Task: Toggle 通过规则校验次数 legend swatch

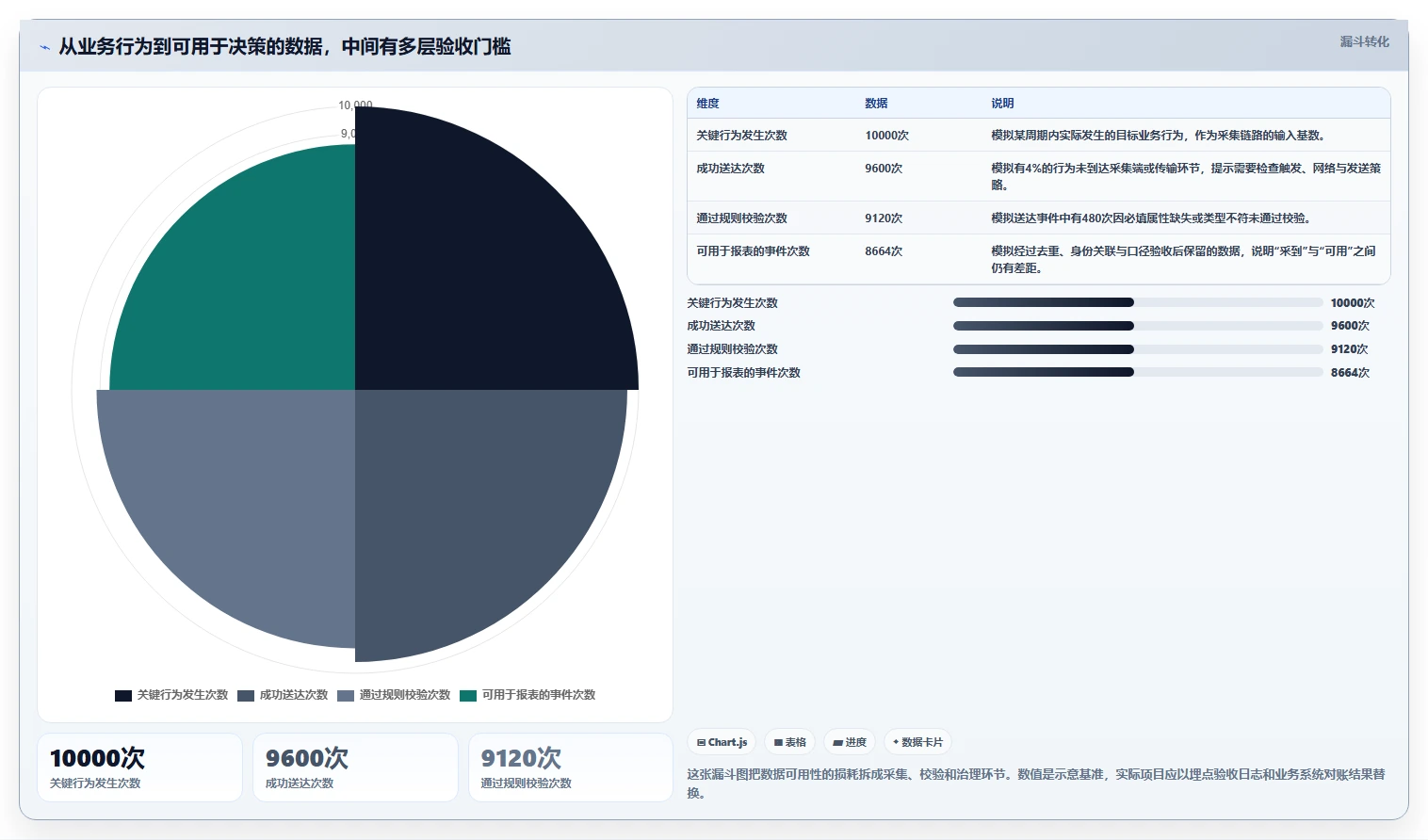Action: point(346,695)
